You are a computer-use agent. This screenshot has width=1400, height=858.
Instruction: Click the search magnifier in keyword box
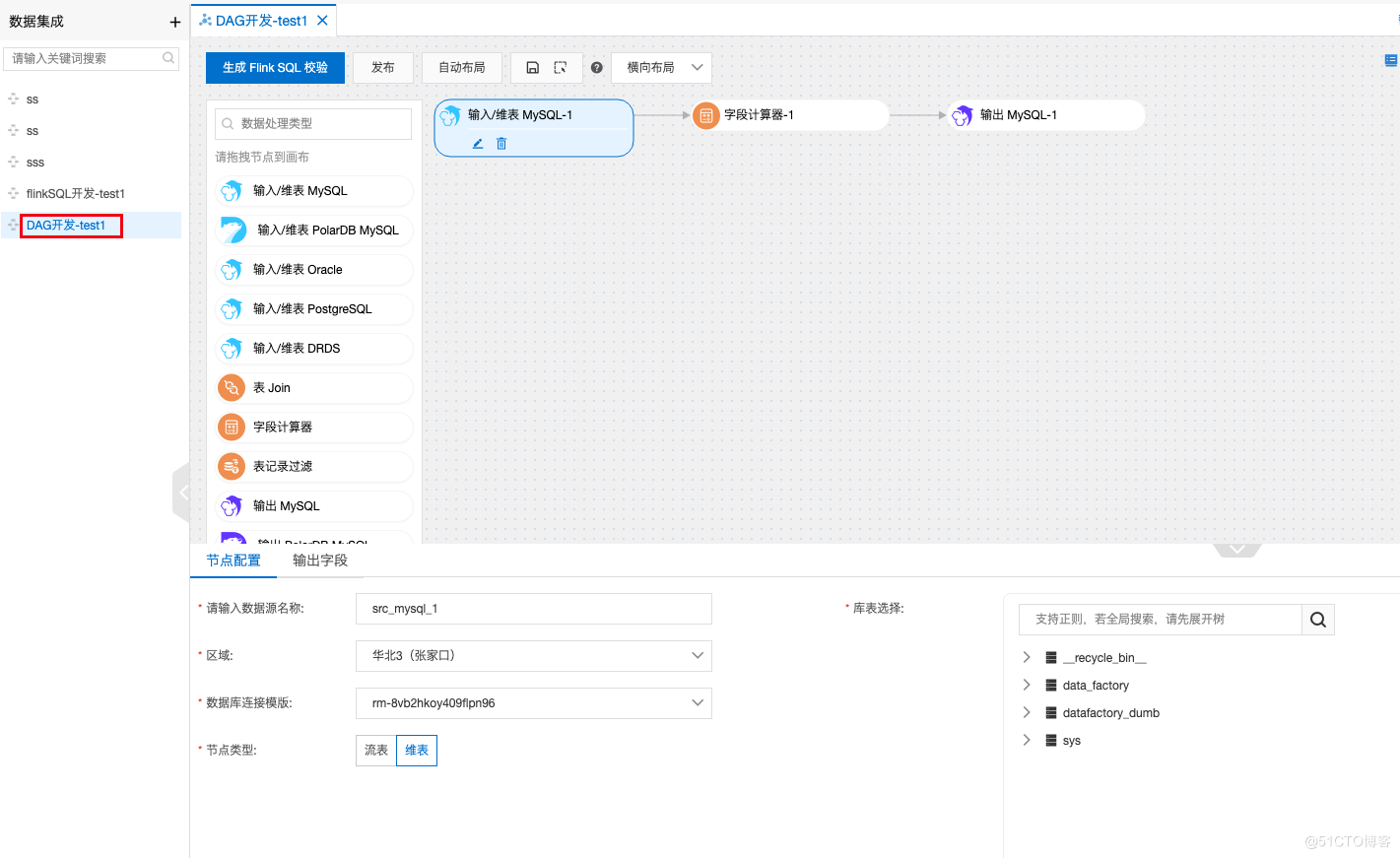[168, 58]
